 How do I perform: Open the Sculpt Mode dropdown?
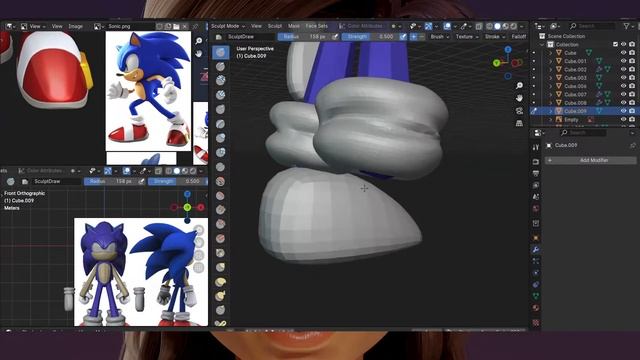point(228,26)
